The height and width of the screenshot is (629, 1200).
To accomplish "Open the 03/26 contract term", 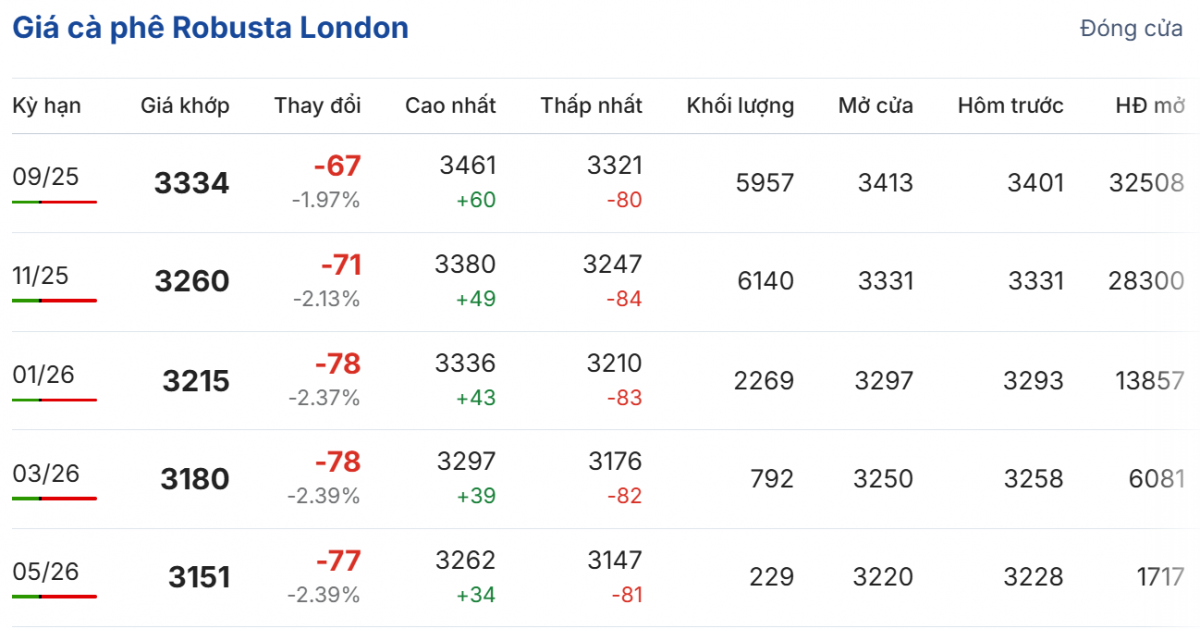I will (x=45, y=473).
